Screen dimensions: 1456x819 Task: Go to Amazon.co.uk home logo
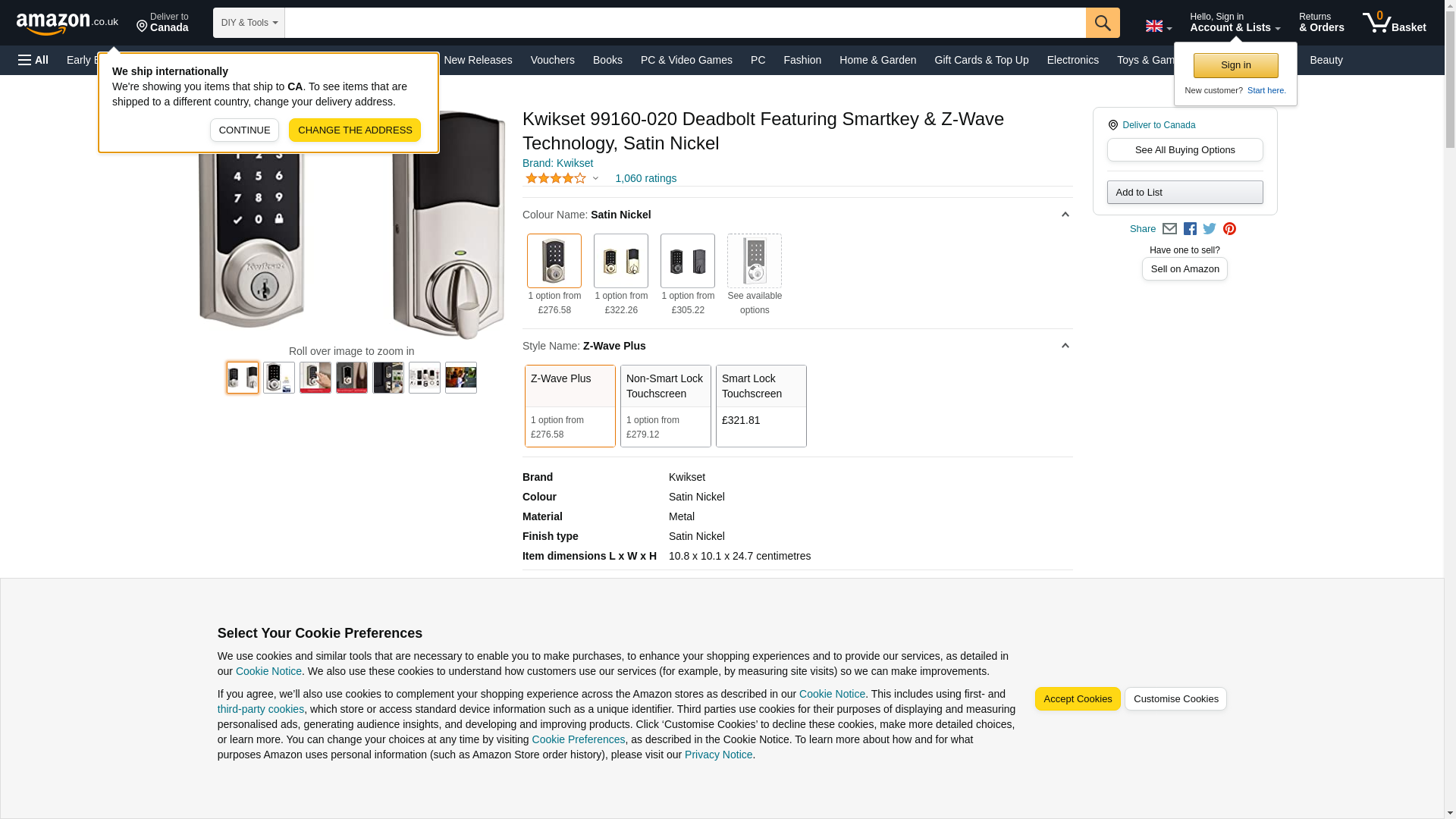pos(67,23)
